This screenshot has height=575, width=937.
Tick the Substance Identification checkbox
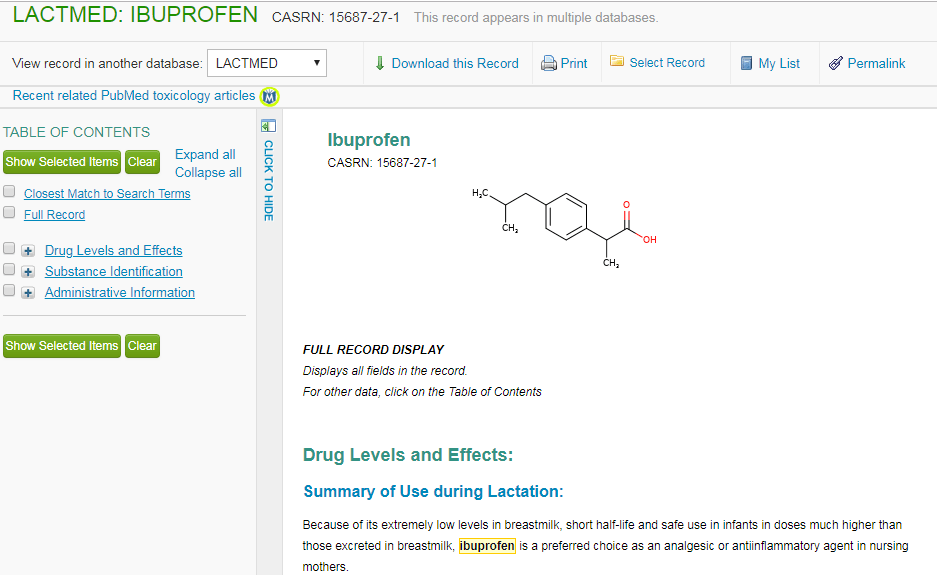point(9,269)
